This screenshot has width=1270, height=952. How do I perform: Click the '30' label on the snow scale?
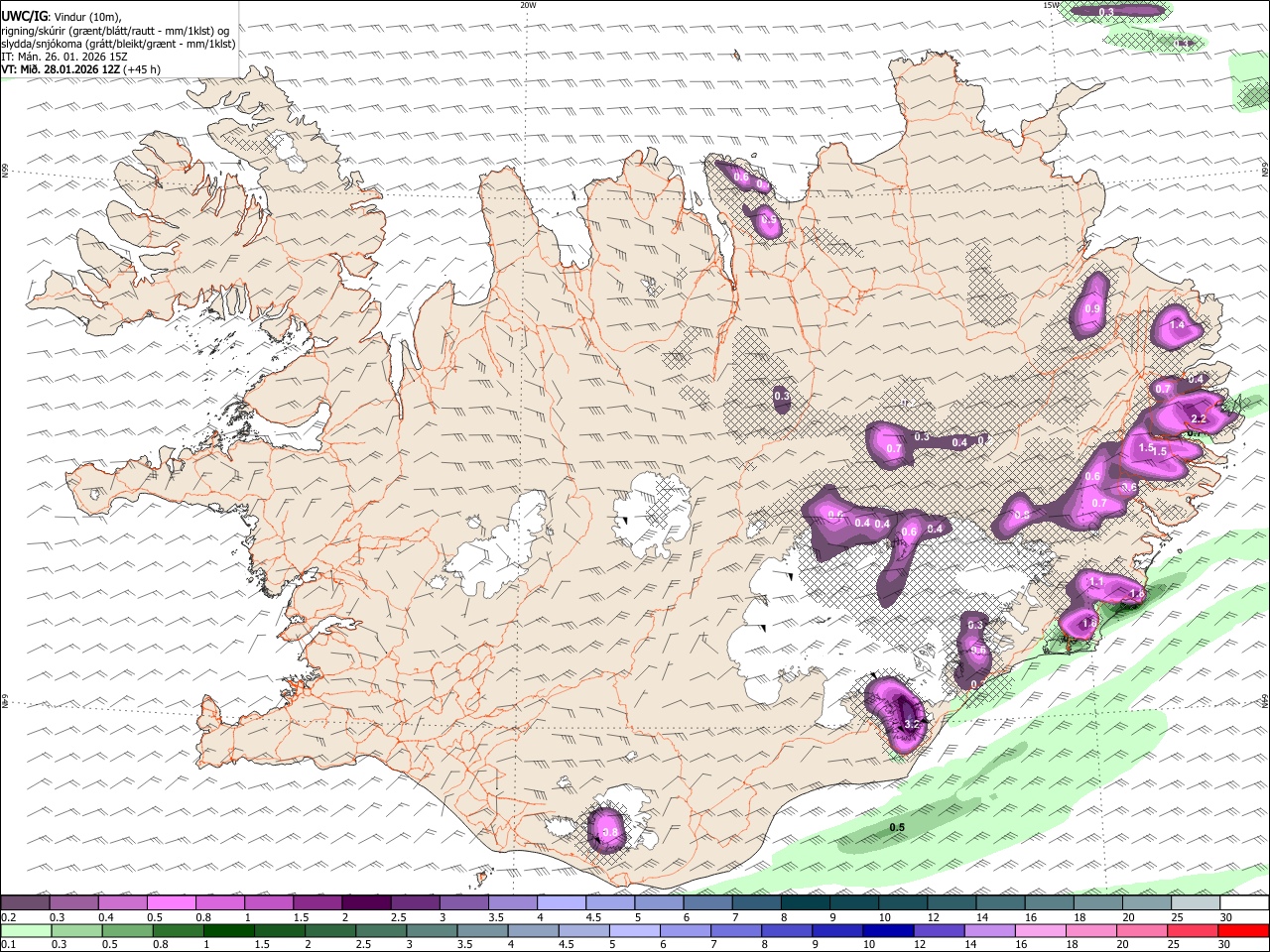click(x=1226, y=917)
